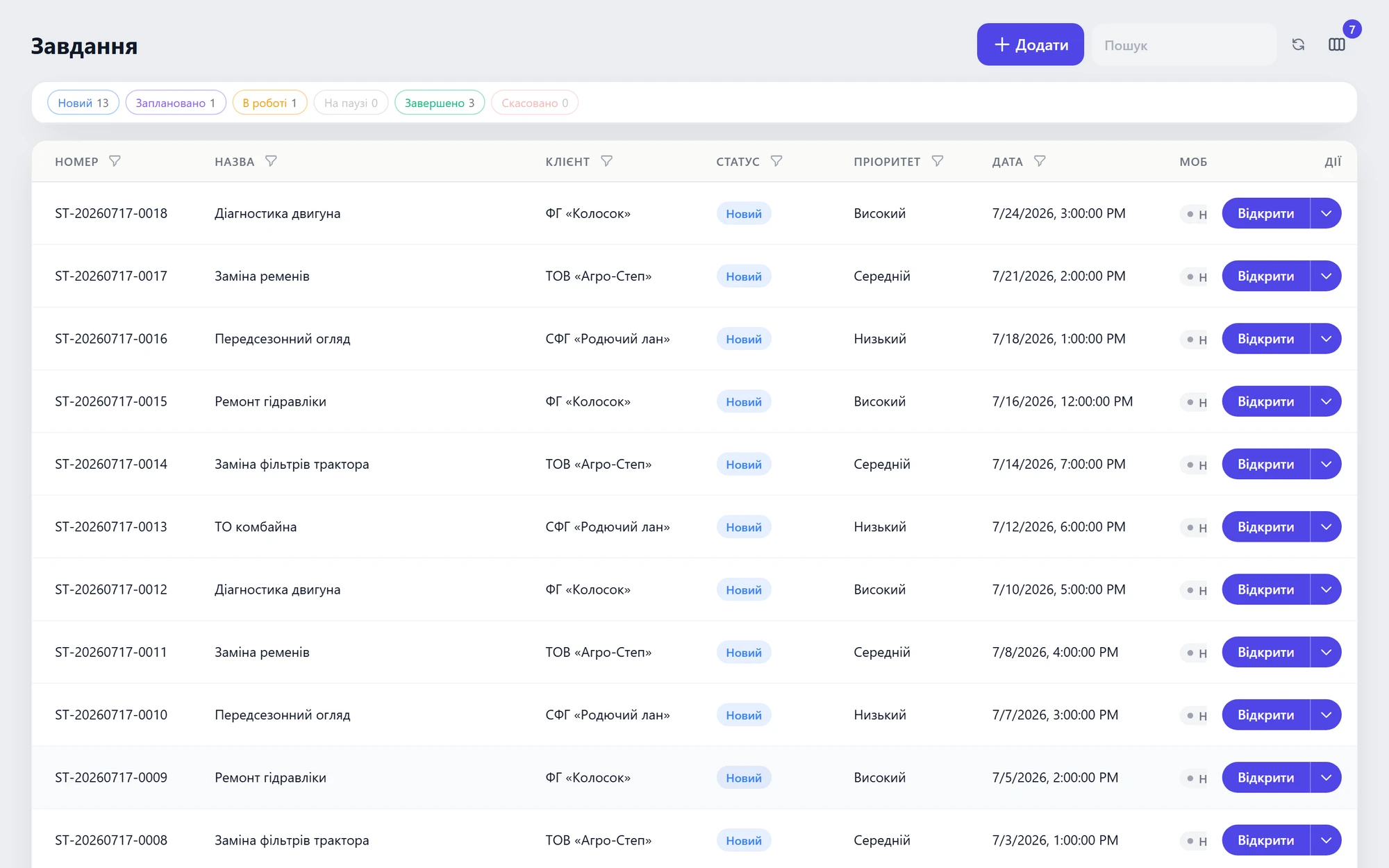The width and height of the screenshot is (1389, 868).
Task: Toggle the Новий 13 status filter chip
Action: 83,103
